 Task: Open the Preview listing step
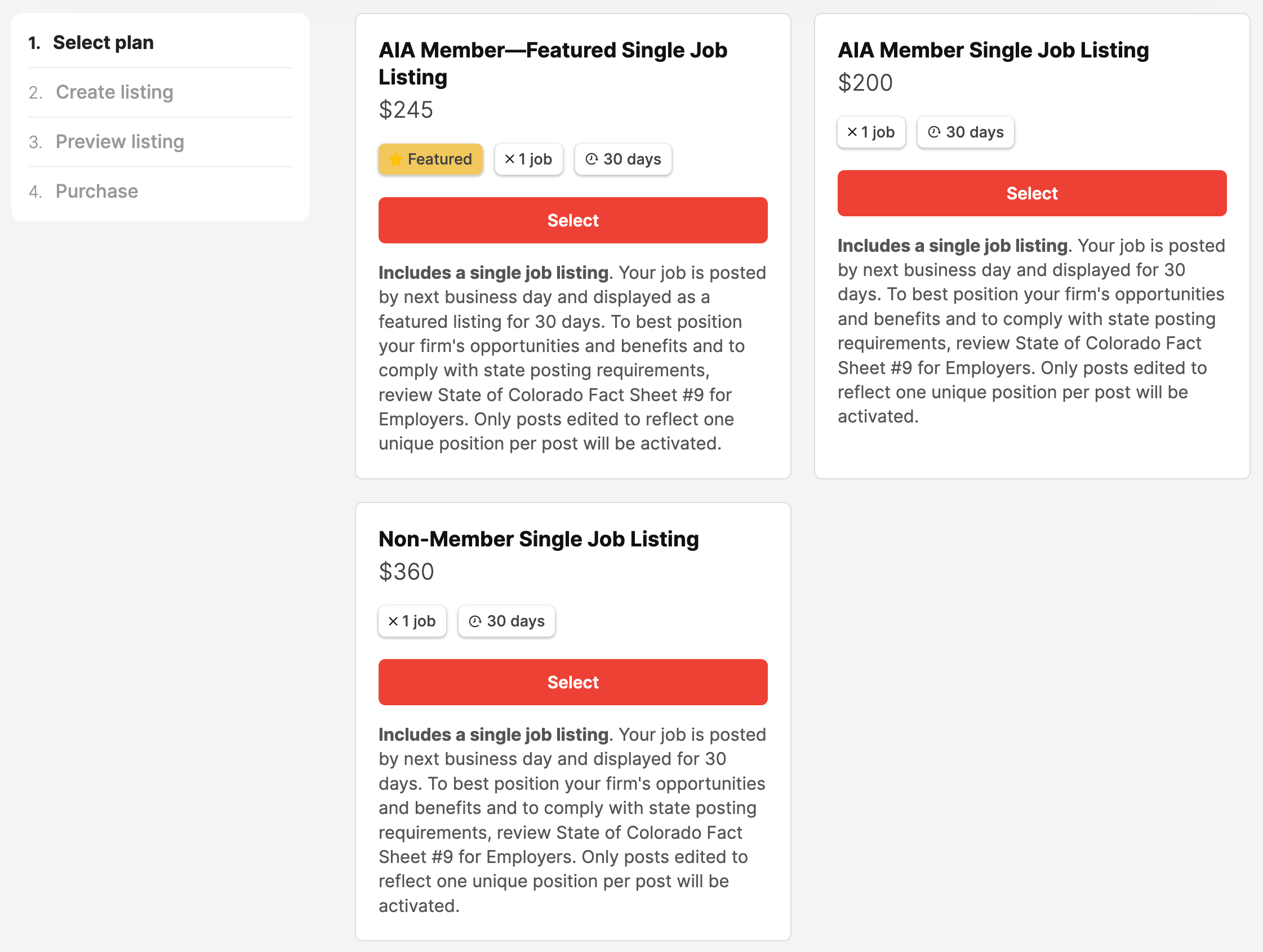[119, 141]
